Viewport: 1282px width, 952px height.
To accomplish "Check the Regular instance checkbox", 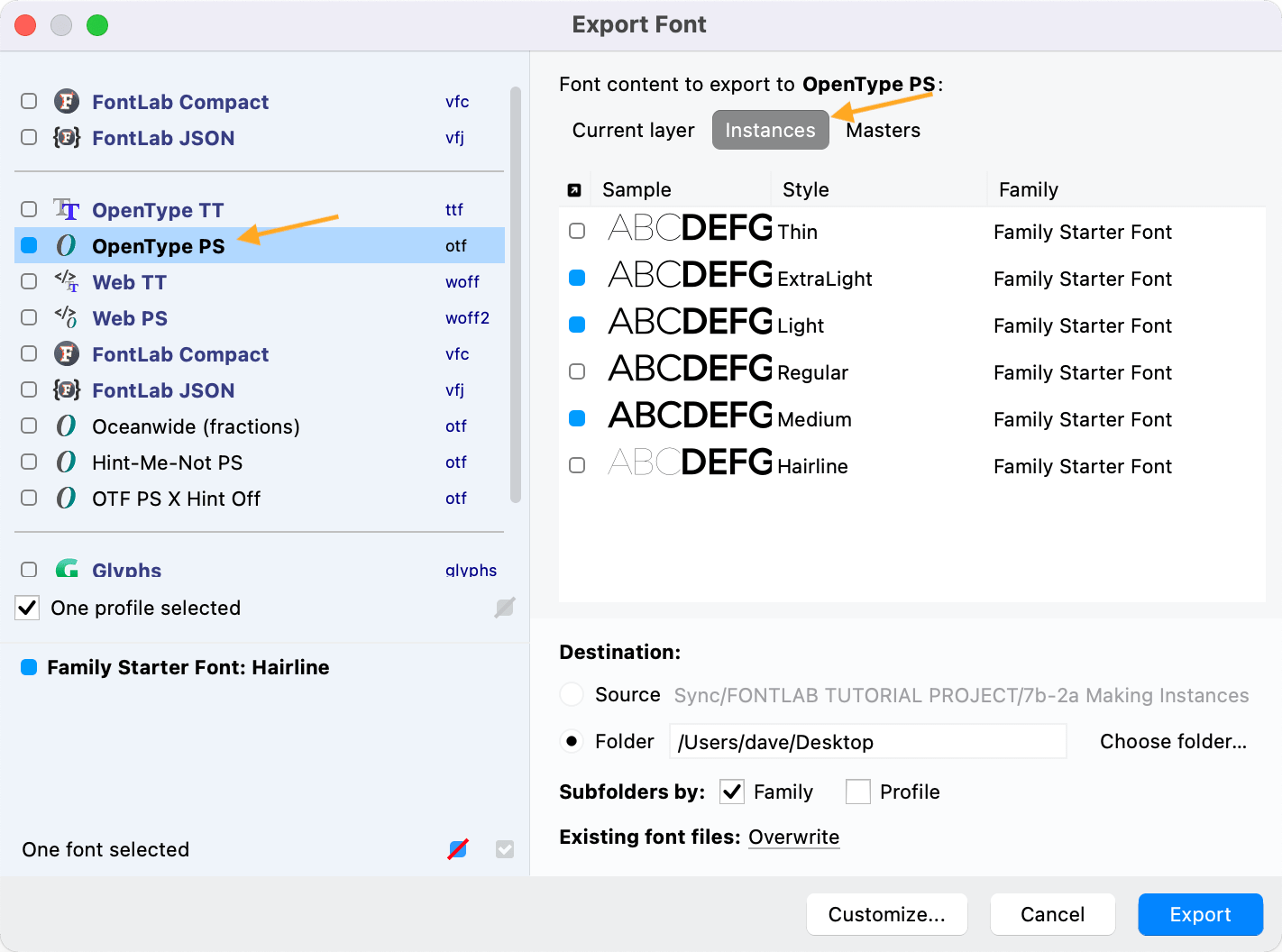I will point(577,371).
